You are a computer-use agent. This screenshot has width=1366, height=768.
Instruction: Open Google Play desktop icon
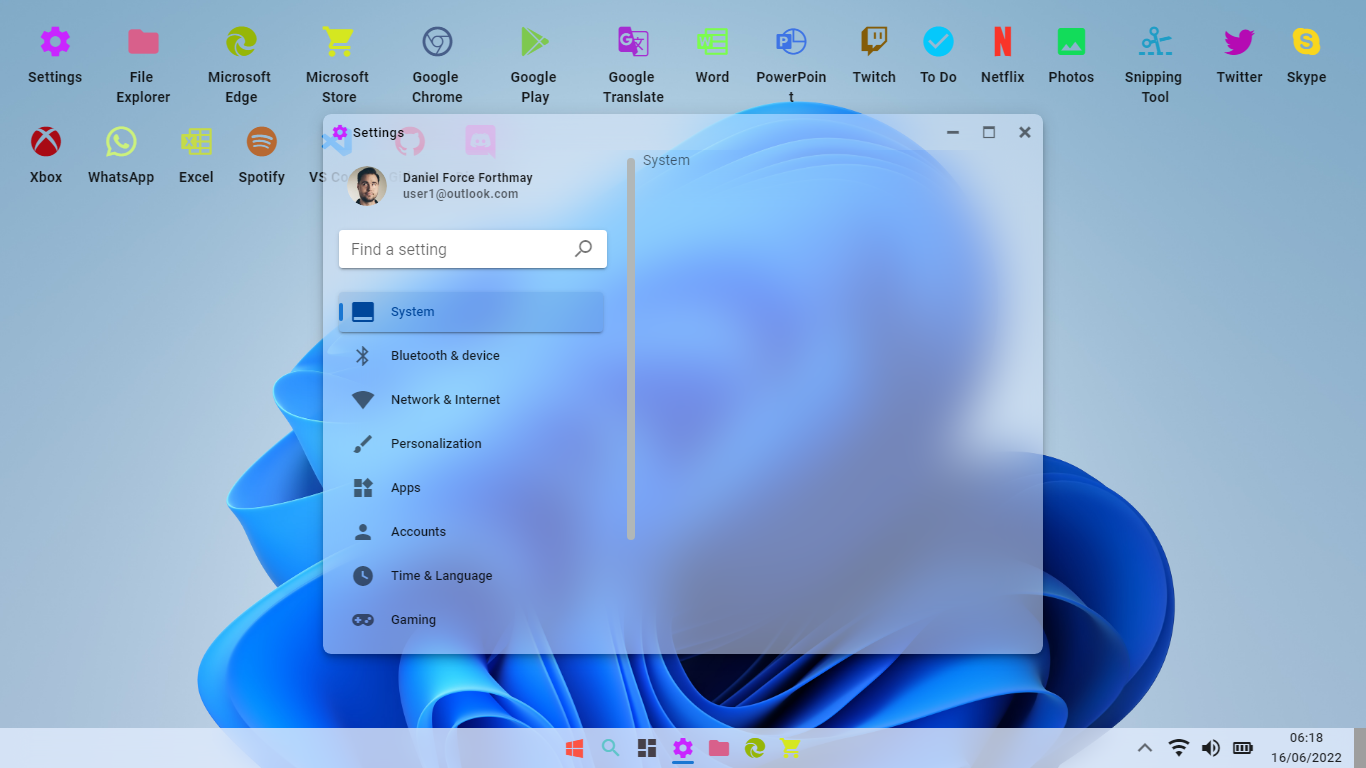[535, 67]
